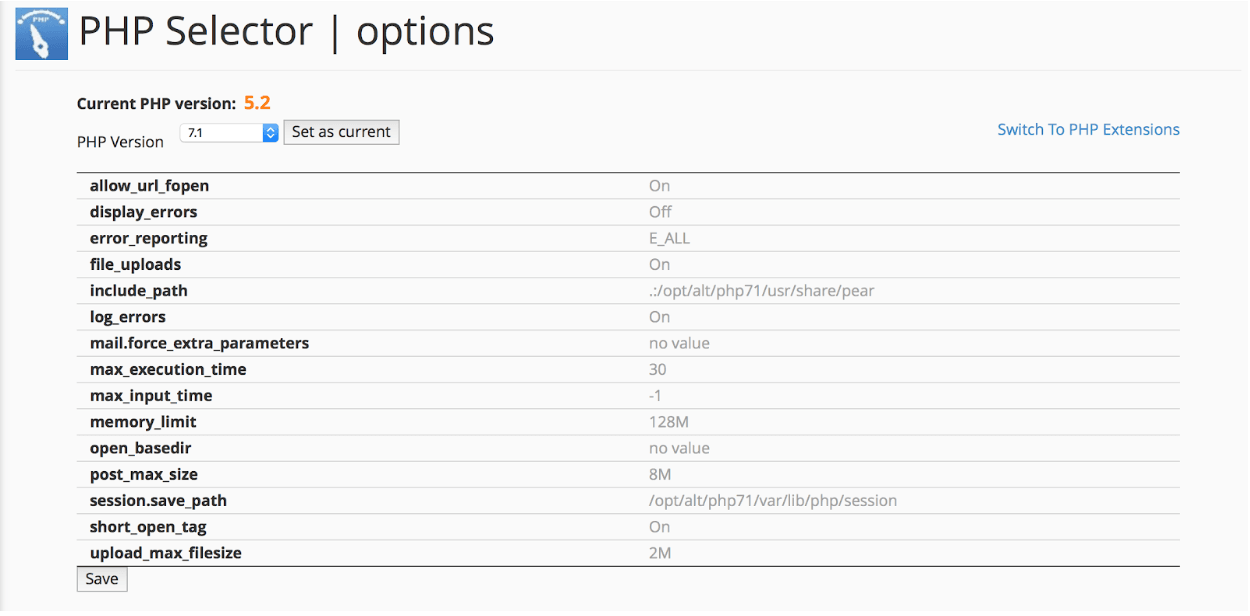Viewport: 1250px width, 616px height.
Task: Click the Save button
Action: [x=102, y=579]
